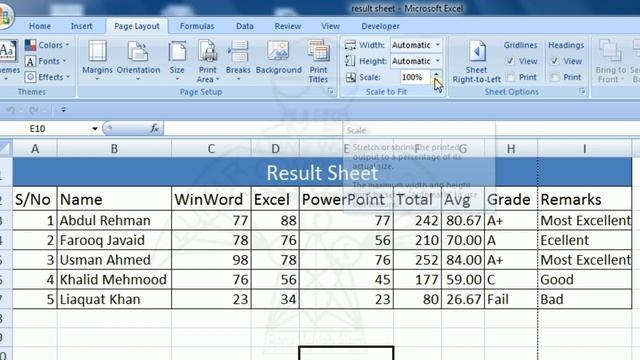
Task: Open the Sheet Options dialog launcher
Action: [582, 92]
